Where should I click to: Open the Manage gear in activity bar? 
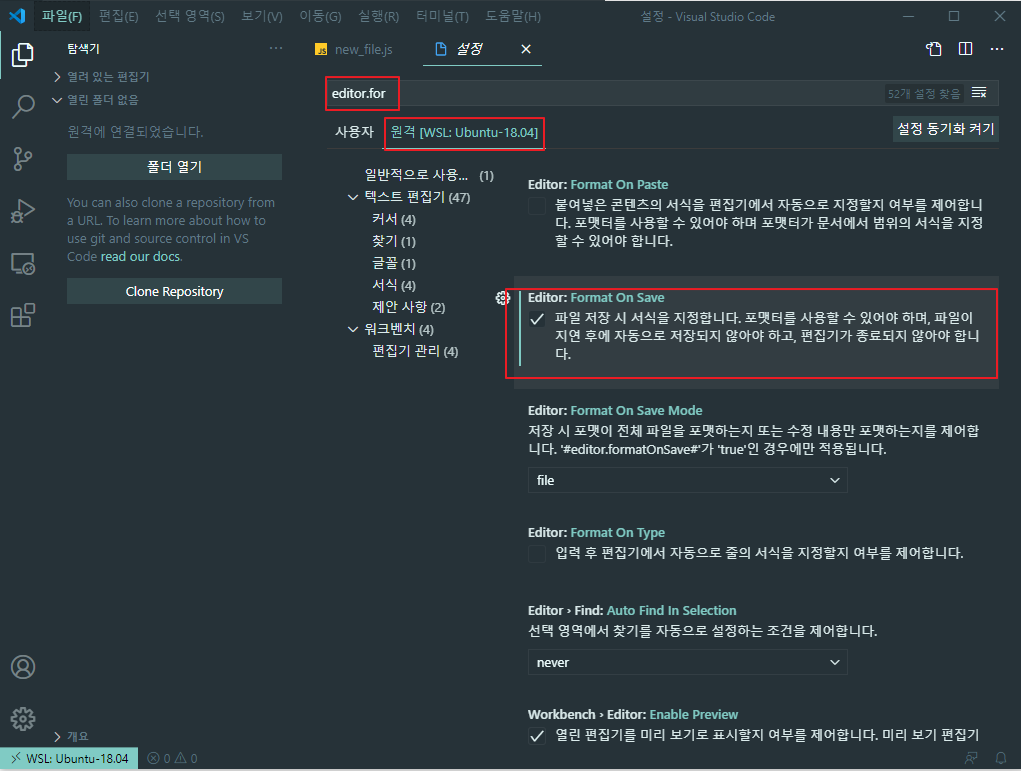coord(23,719)
